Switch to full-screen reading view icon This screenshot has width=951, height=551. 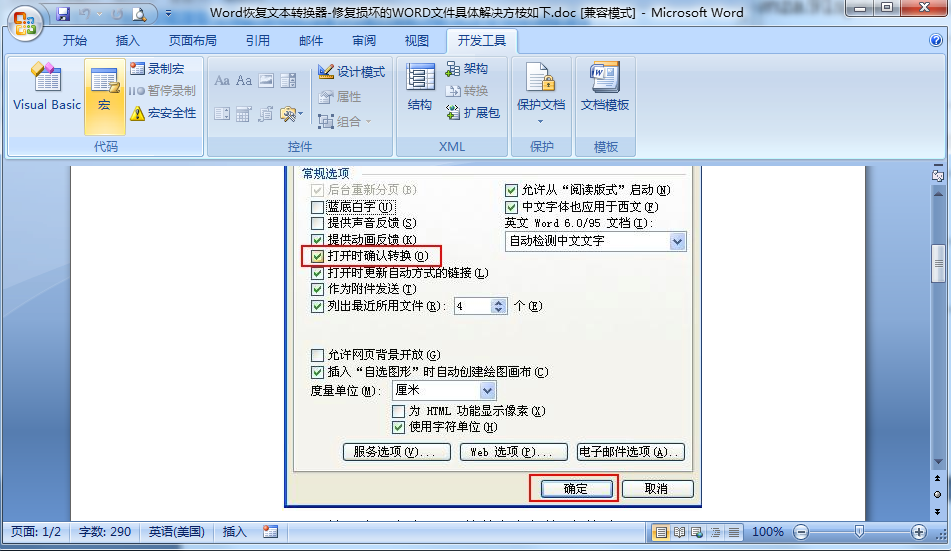click(x=679, y=532)
